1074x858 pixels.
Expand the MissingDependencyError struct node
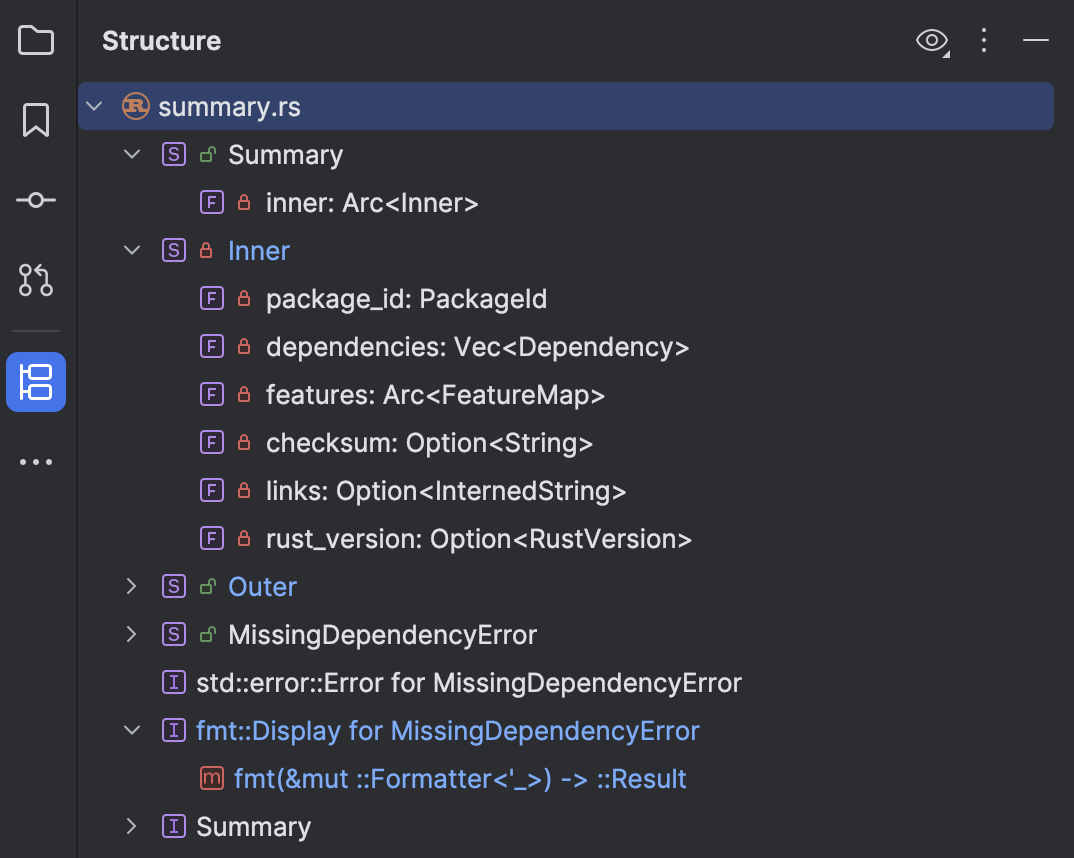coord(131,634)
